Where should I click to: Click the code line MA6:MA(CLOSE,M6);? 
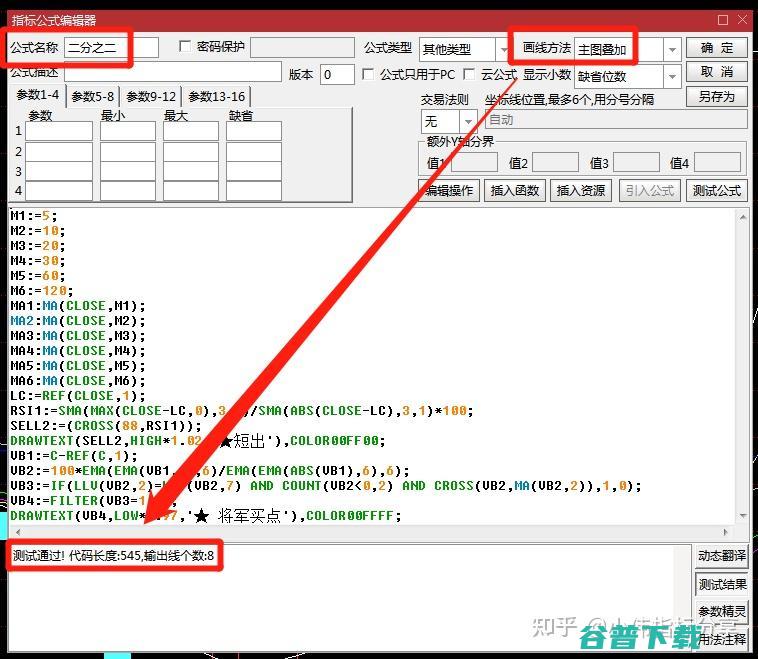coord(77,381)
